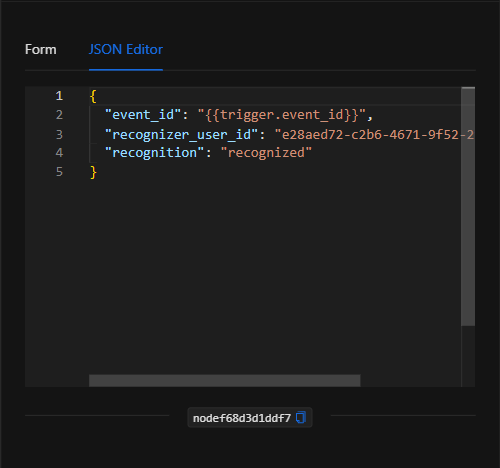500x468 pixels.
Task: Click the opening brace on line 1
Action: pyautogui.click(x=93, y=96)
